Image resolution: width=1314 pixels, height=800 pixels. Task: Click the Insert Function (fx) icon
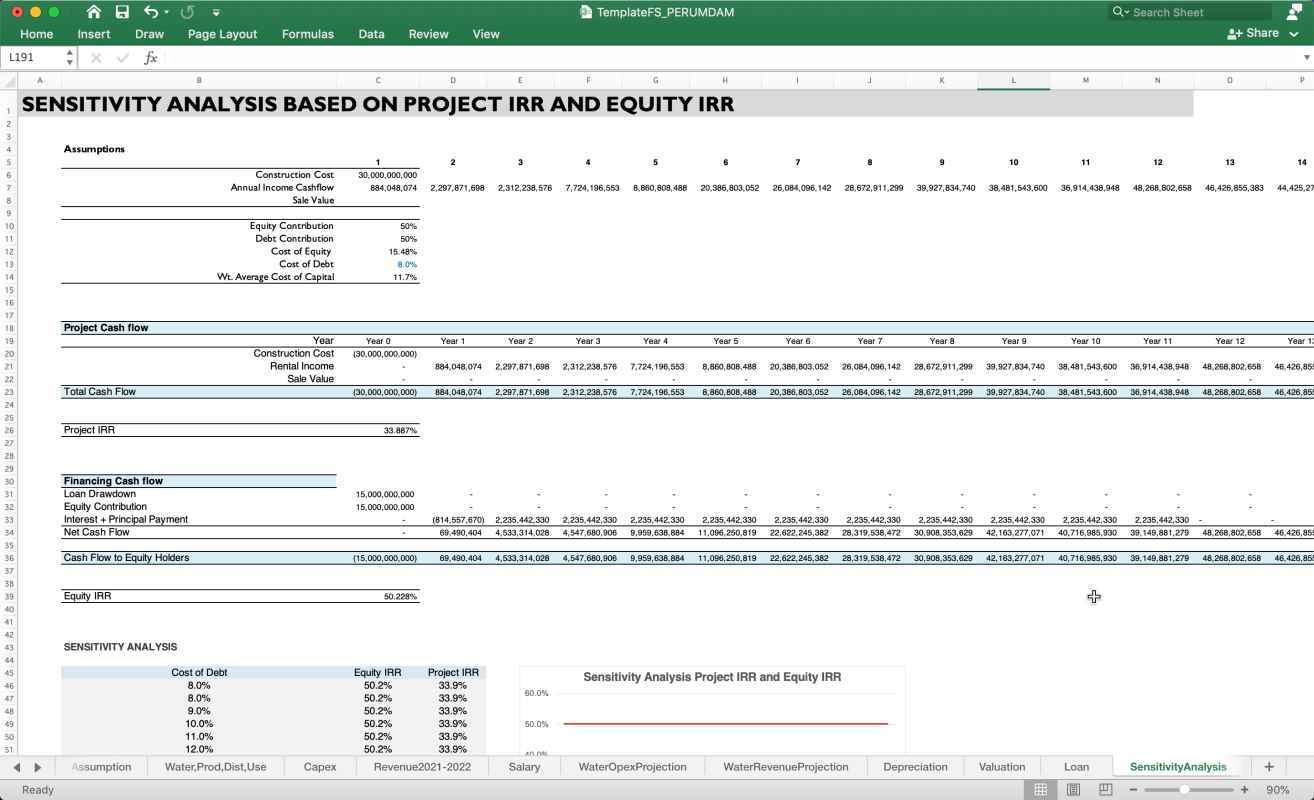tap(151, 57)
